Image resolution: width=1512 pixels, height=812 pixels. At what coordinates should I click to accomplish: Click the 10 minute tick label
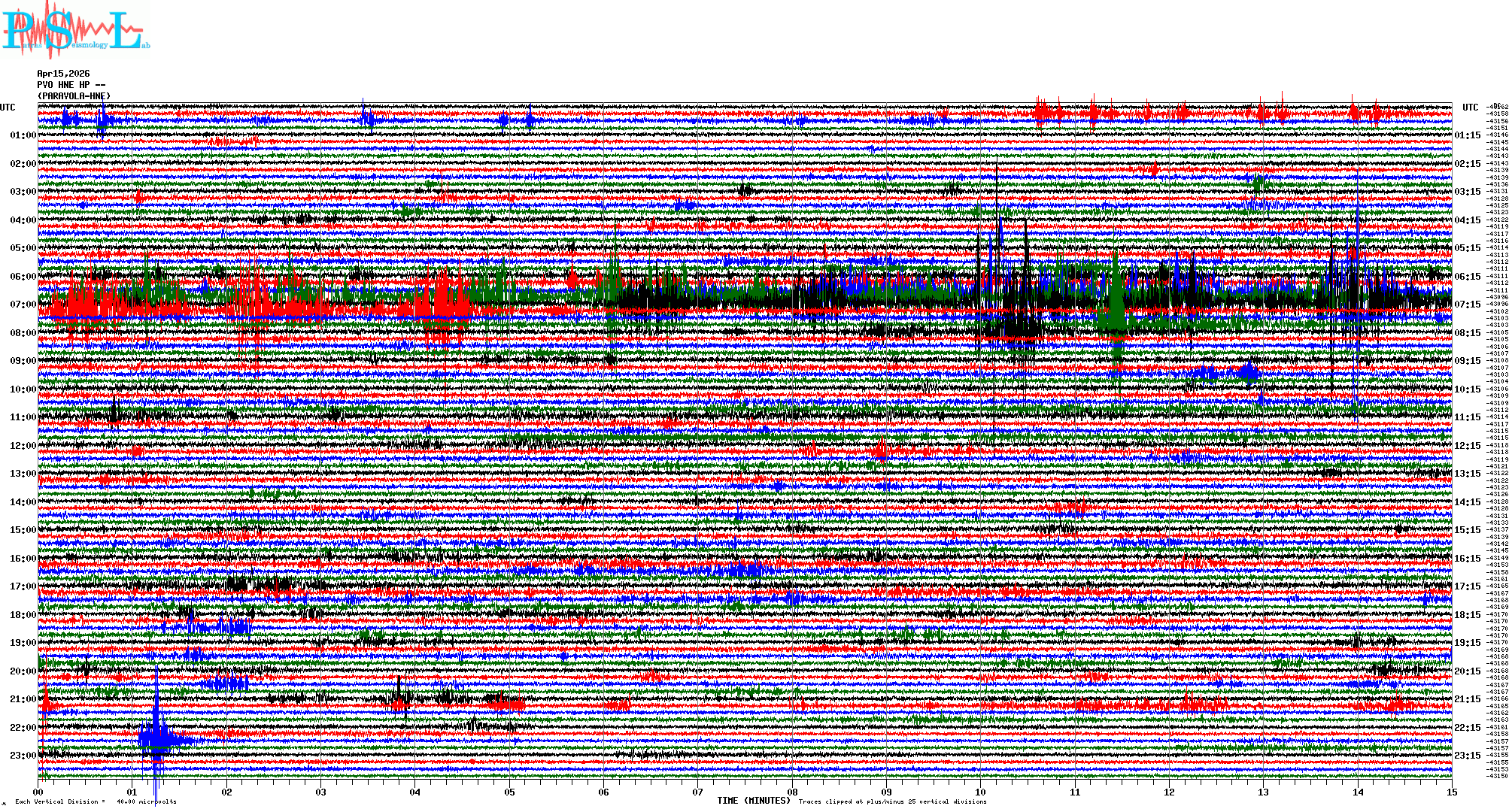point(980,792)
